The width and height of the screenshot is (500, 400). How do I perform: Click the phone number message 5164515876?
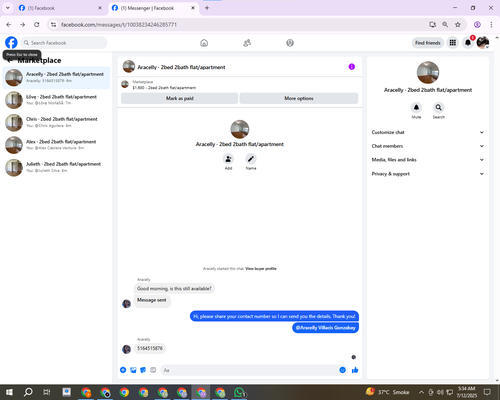tap(150, 348)
